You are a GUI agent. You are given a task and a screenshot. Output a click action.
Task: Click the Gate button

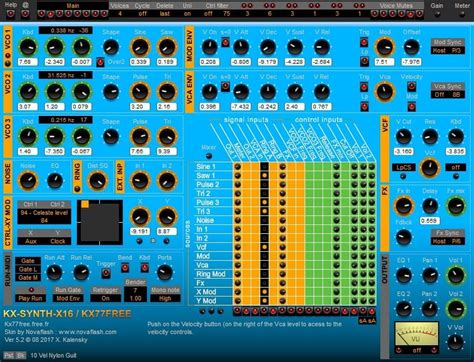pos(28,261)
